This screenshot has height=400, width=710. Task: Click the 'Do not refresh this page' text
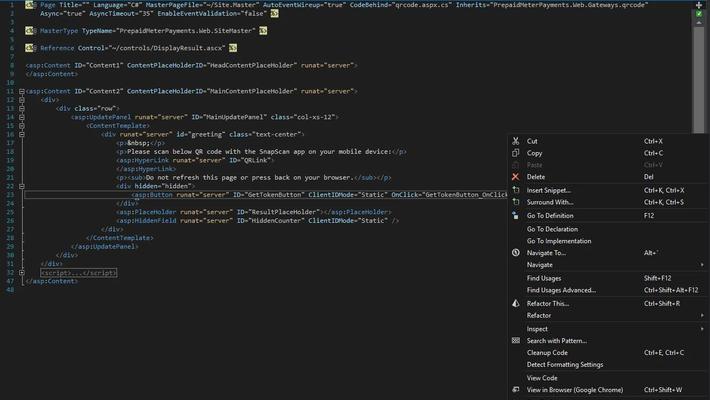[249, 178]
